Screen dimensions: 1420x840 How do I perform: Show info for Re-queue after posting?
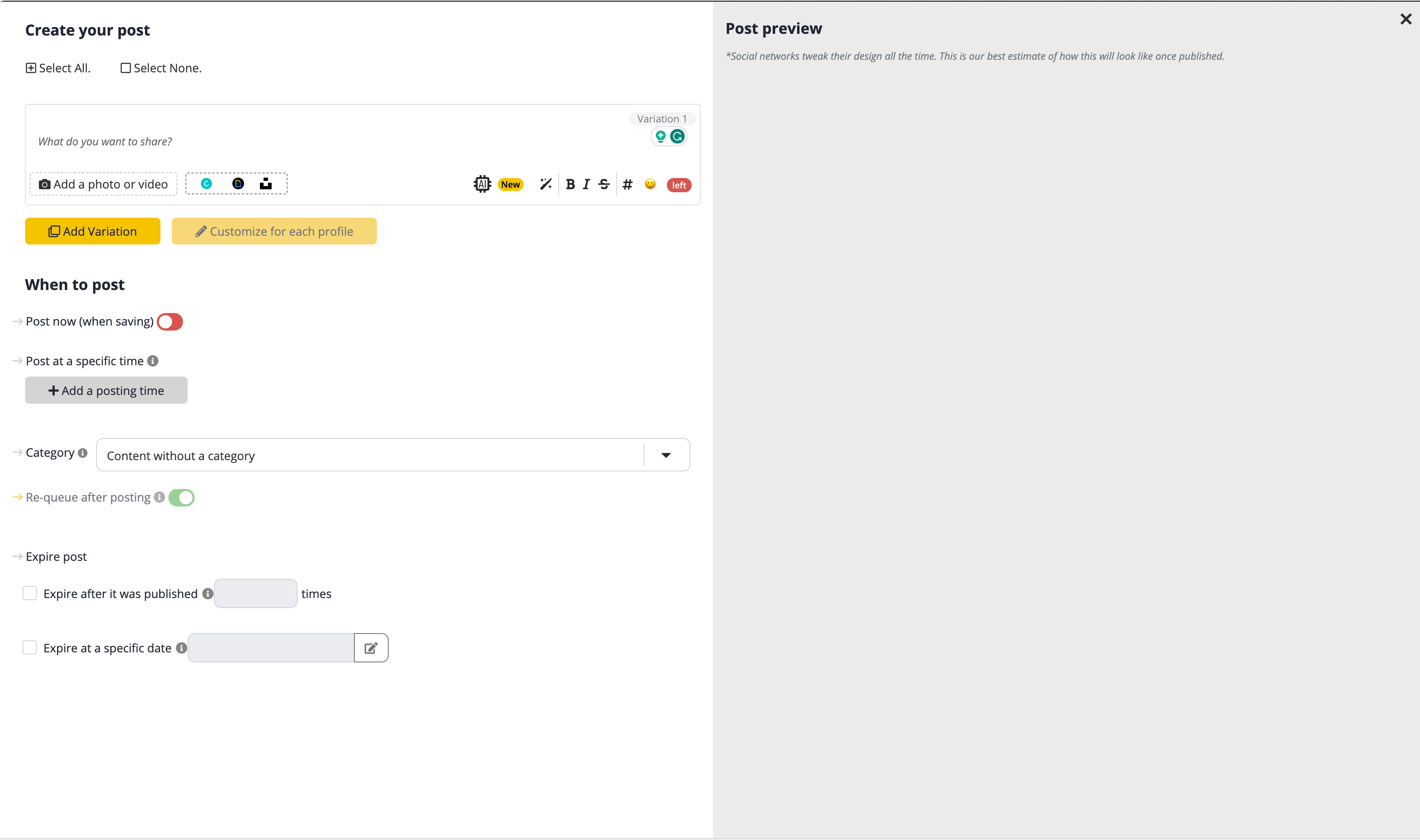(x=160, y=497)
